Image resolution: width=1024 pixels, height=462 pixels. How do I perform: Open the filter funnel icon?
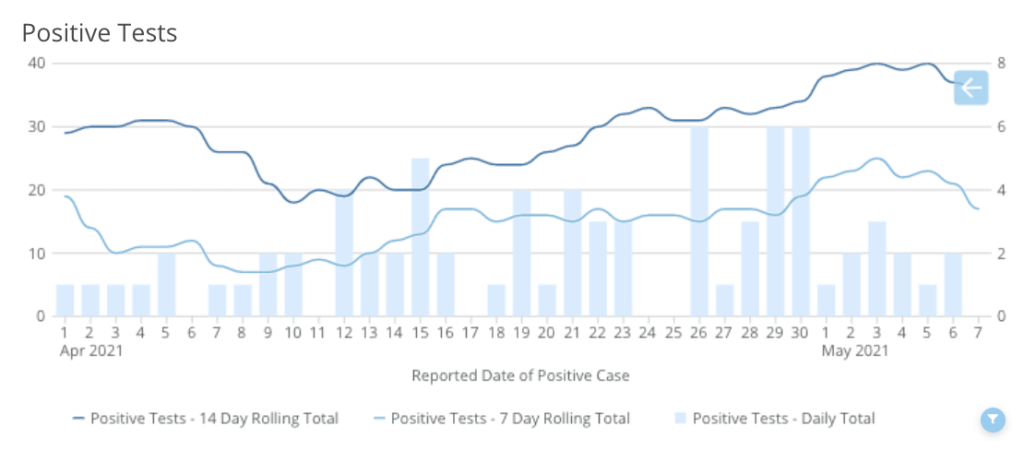tap(991, 420)
